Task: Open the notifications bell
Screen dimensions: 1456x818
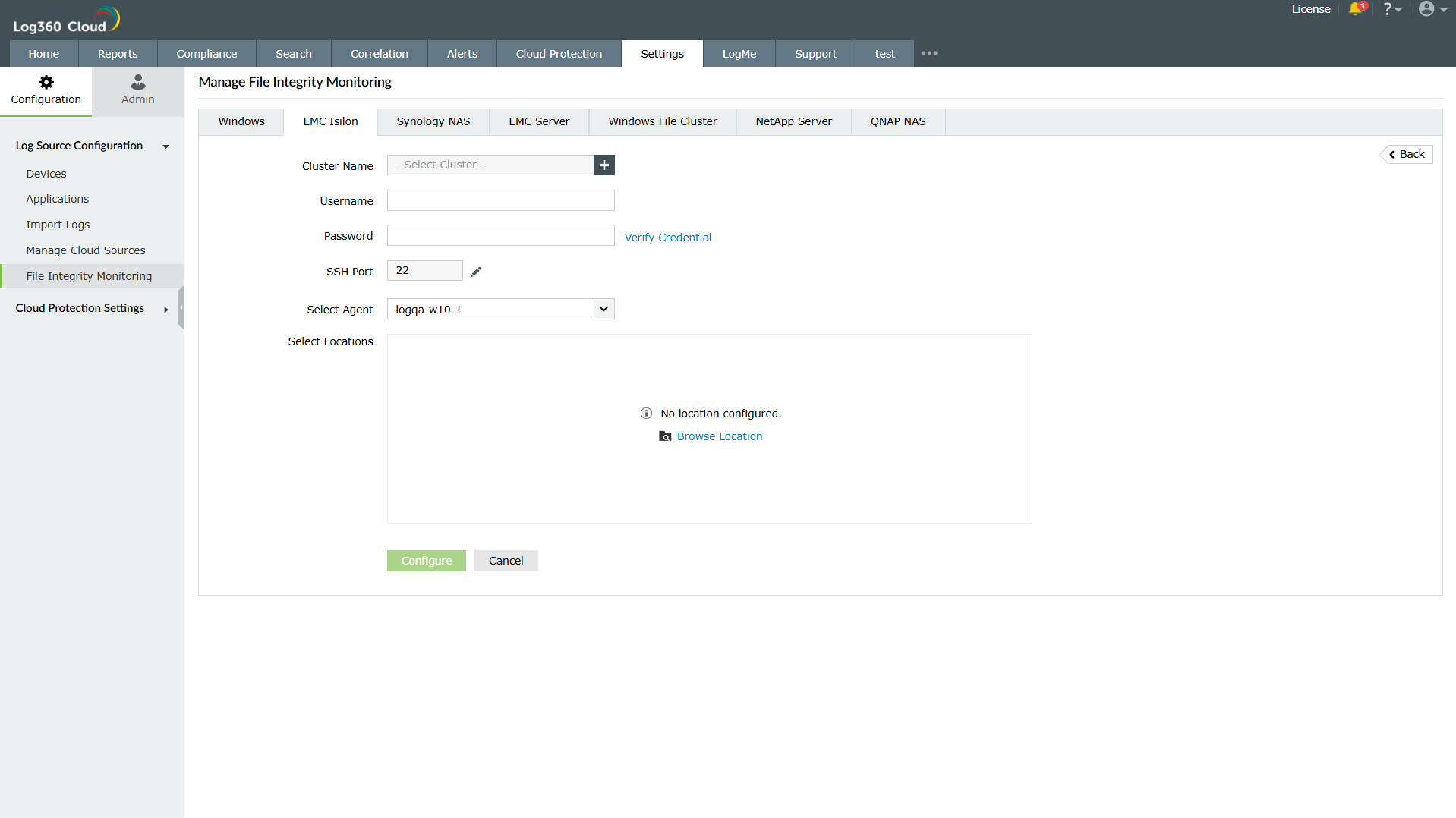Action: pyautogui.click(x=1357, y=10)
